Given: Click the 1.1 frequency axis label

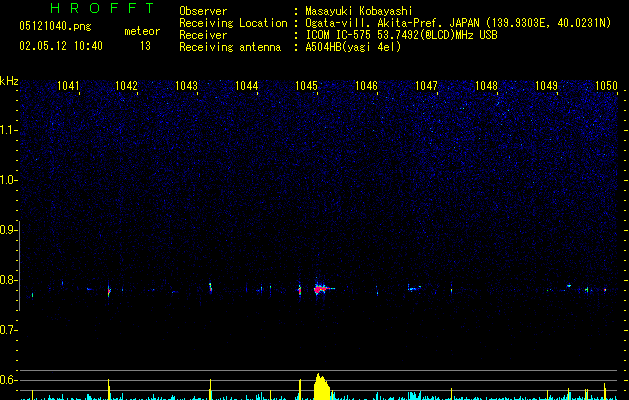Looking at the screenshot, I should point(8,130).
